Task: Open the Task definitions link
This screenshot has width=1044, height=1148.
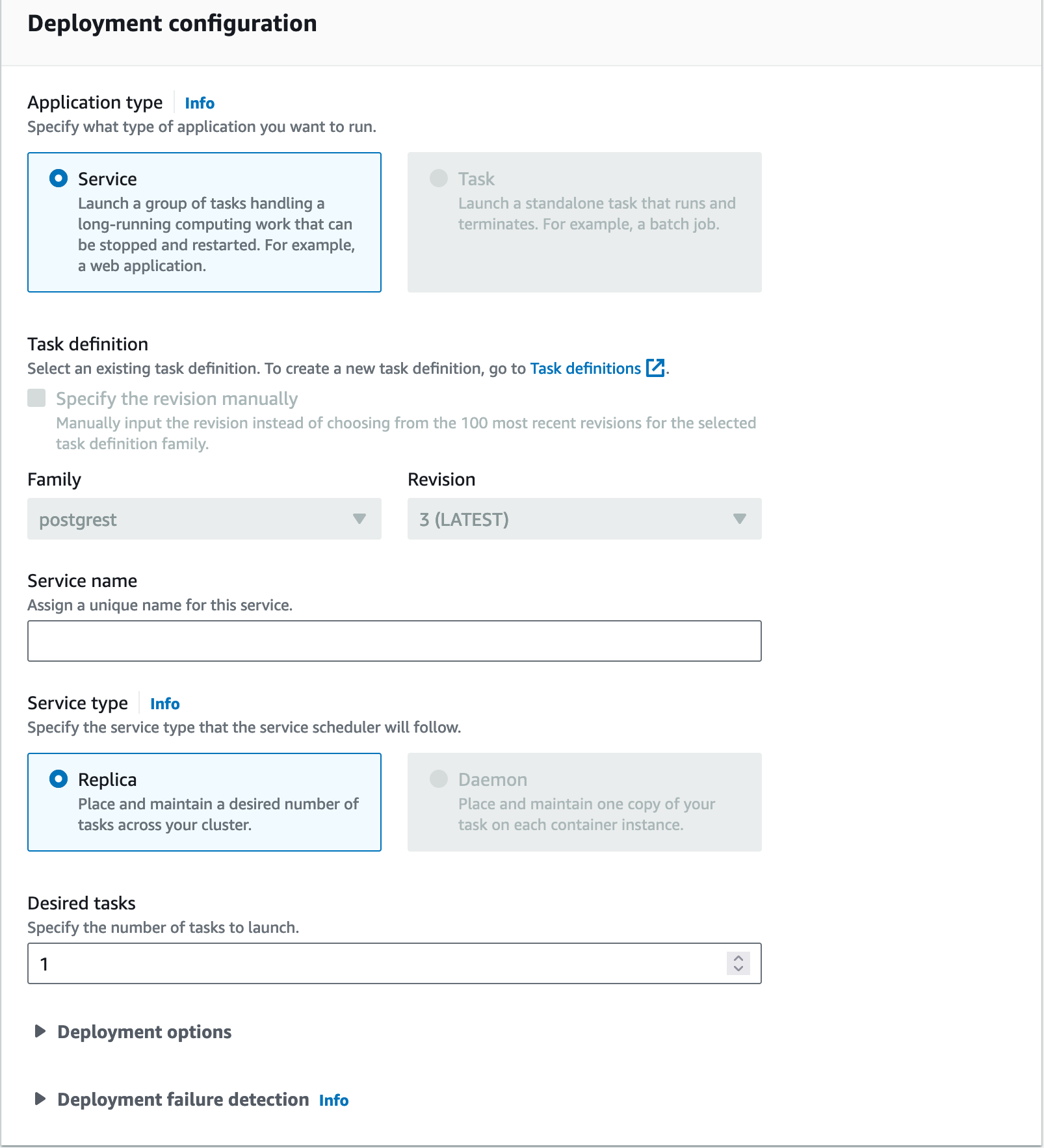Action: click(x=585, y=369)
